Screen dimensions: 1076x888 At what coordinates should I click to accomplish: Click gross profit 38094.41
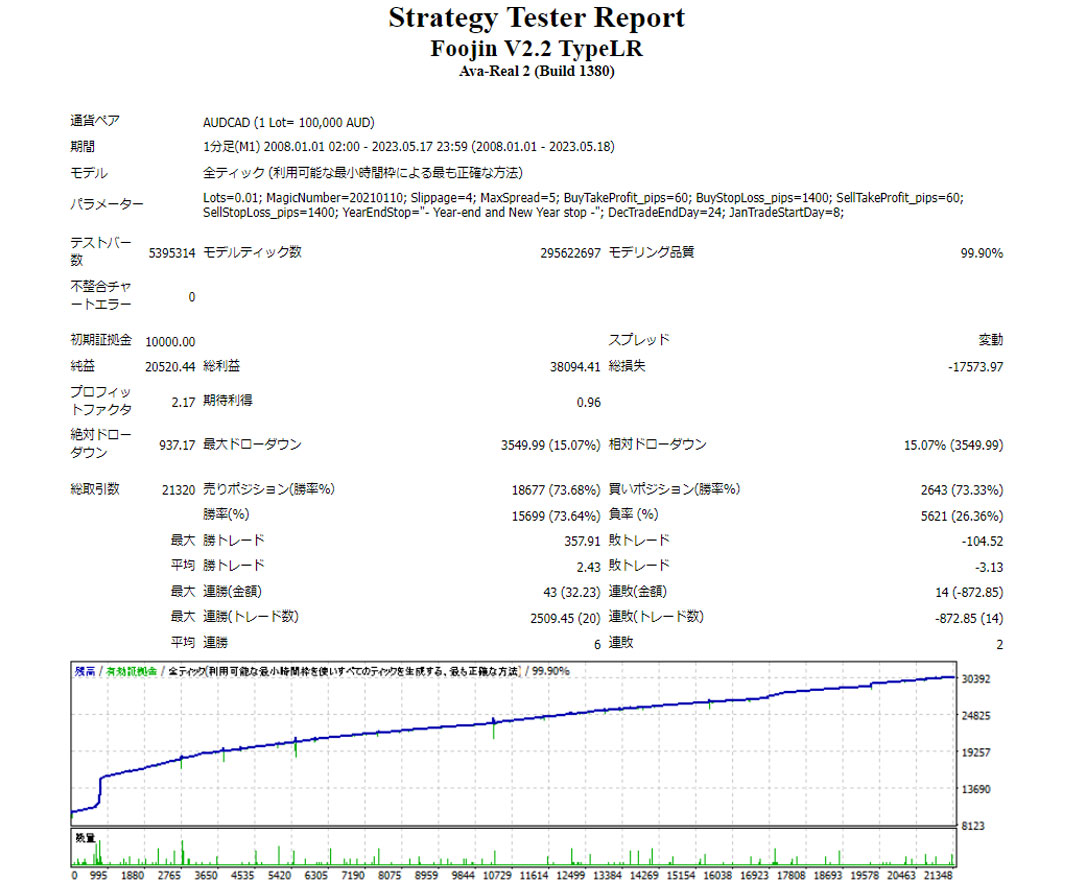point(575,367)
